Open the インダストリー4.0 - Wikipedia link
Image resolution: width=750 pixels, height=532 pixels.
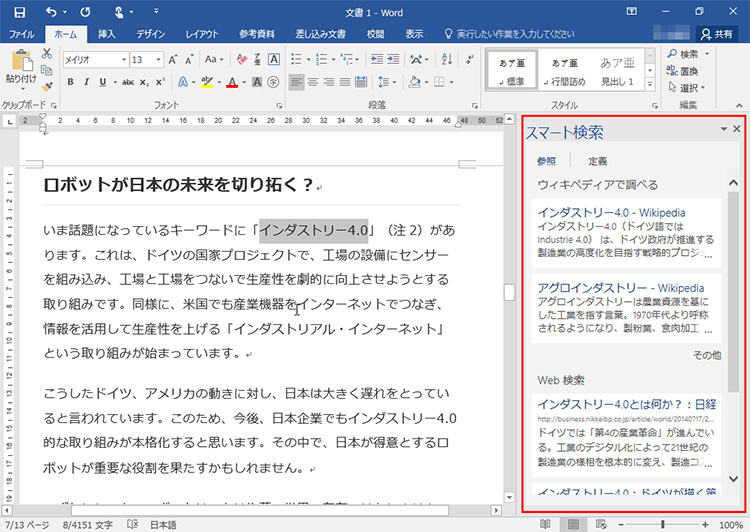point(611,213)
